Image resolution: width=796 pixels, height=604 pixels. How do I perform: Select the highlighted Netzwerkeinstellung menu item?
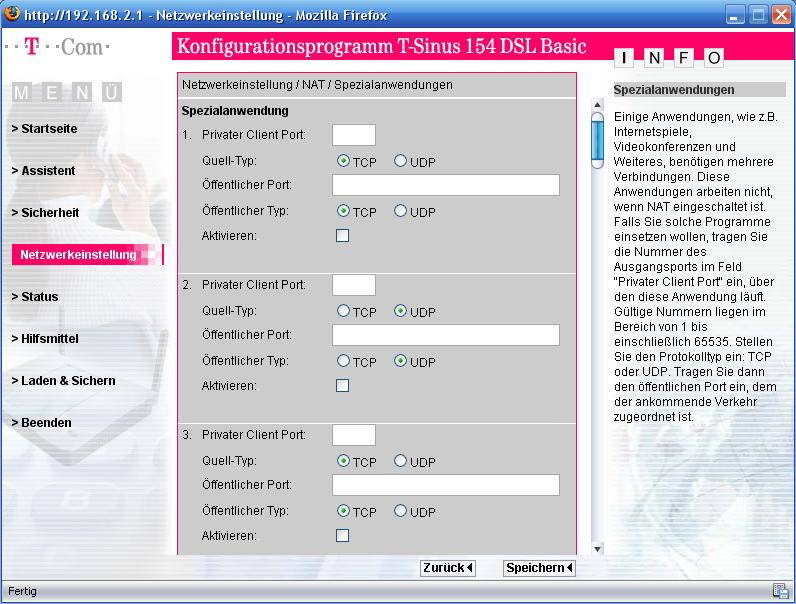(87, 255)
